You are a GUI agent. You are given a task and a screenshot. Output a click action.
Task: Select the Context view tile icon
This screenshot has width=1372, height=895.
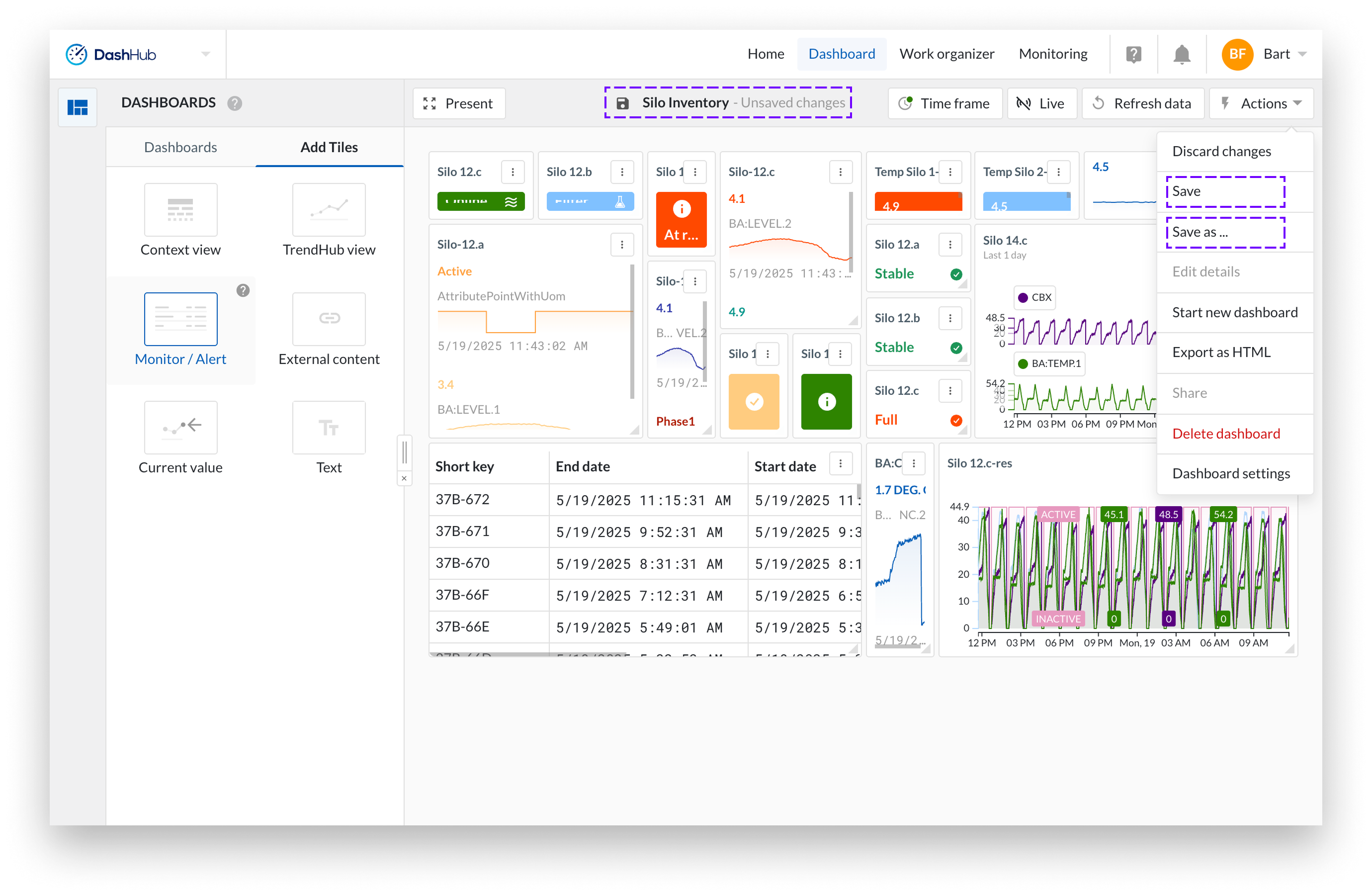point(180,209)
